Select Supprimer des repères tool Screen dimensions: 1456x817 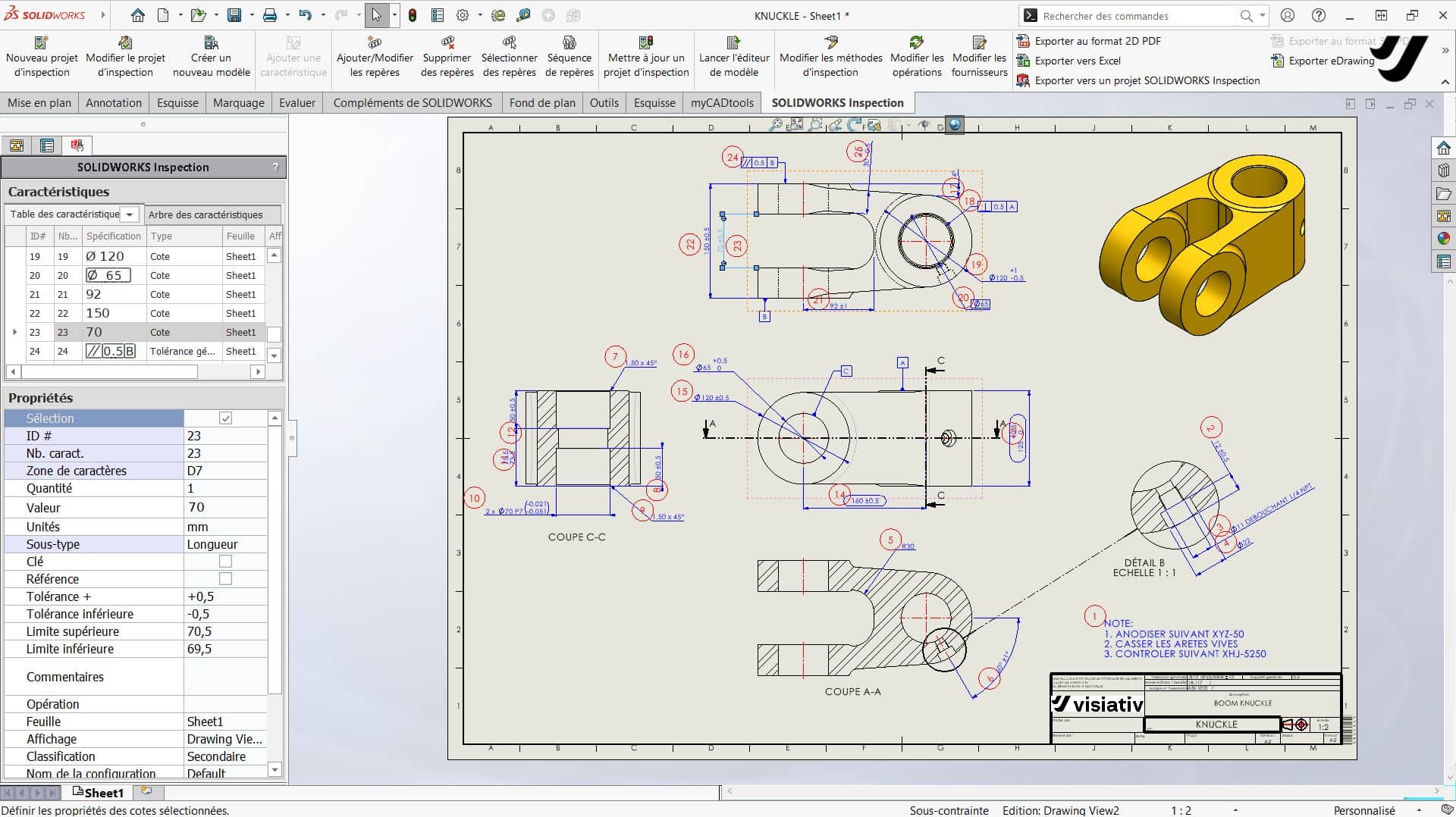[447, 57]
